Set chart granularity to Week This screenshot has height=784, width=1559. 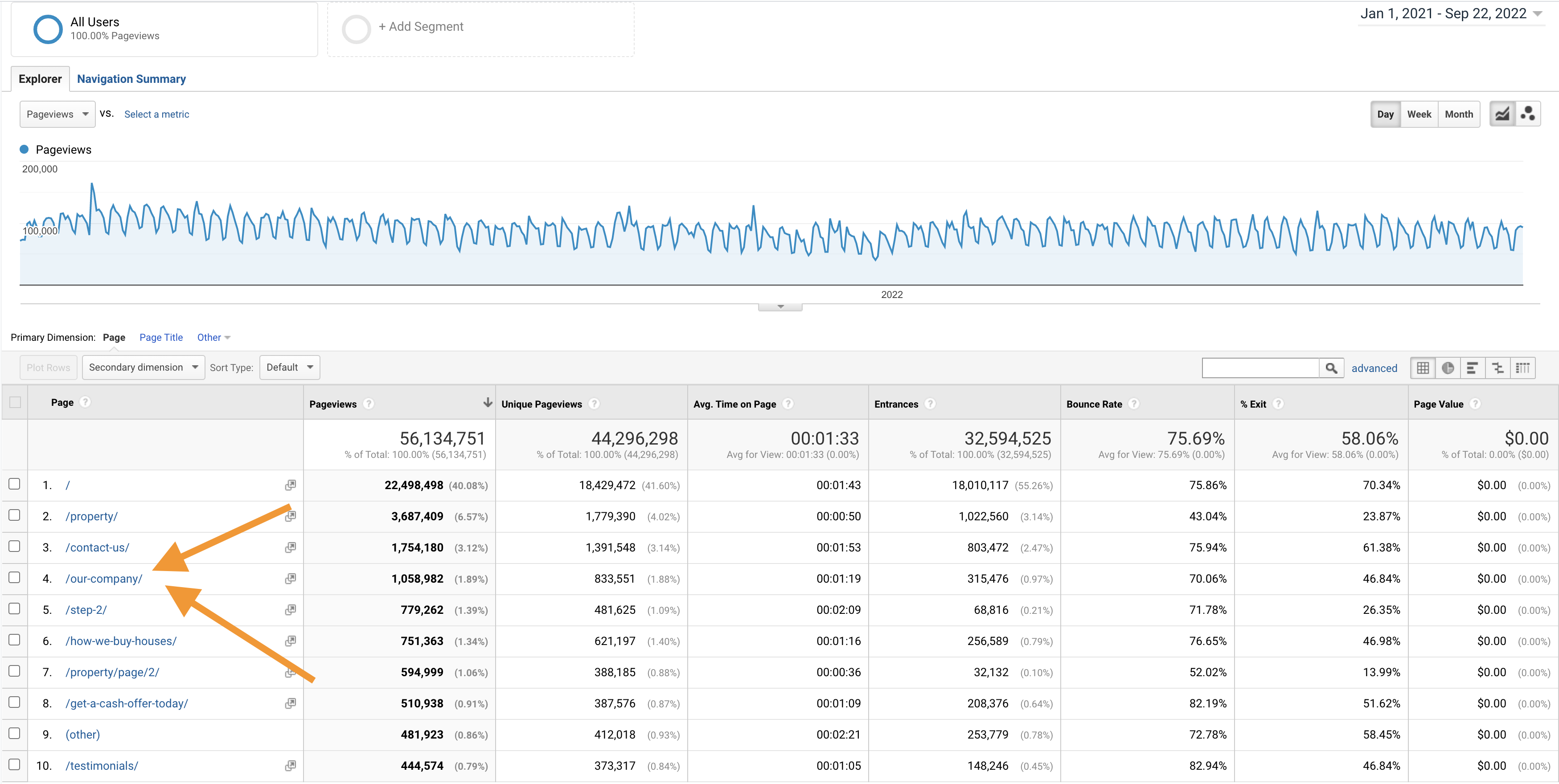click(1419, 114)
